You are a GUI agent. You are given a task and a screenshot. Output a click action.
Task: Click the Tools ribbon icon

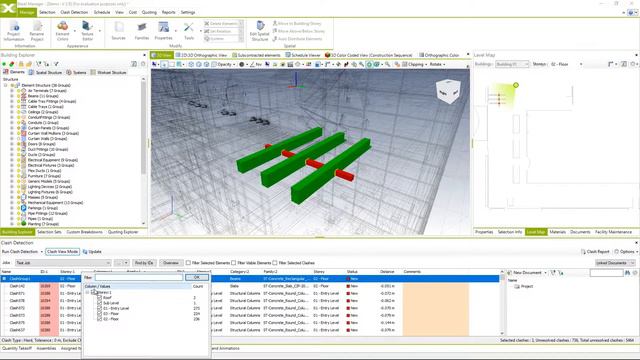click(189, 31)
